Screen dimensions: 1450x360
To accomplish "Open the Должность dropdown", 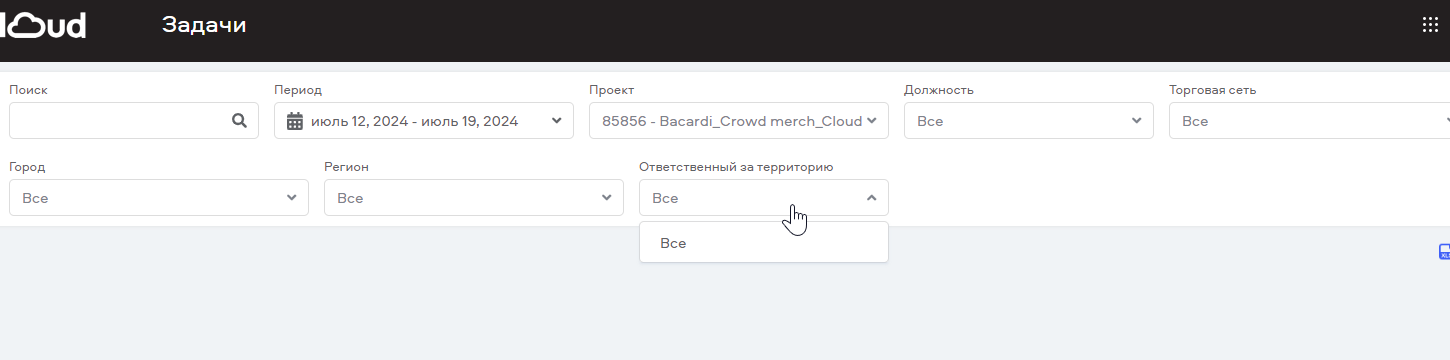I will tap(1029, 120).
